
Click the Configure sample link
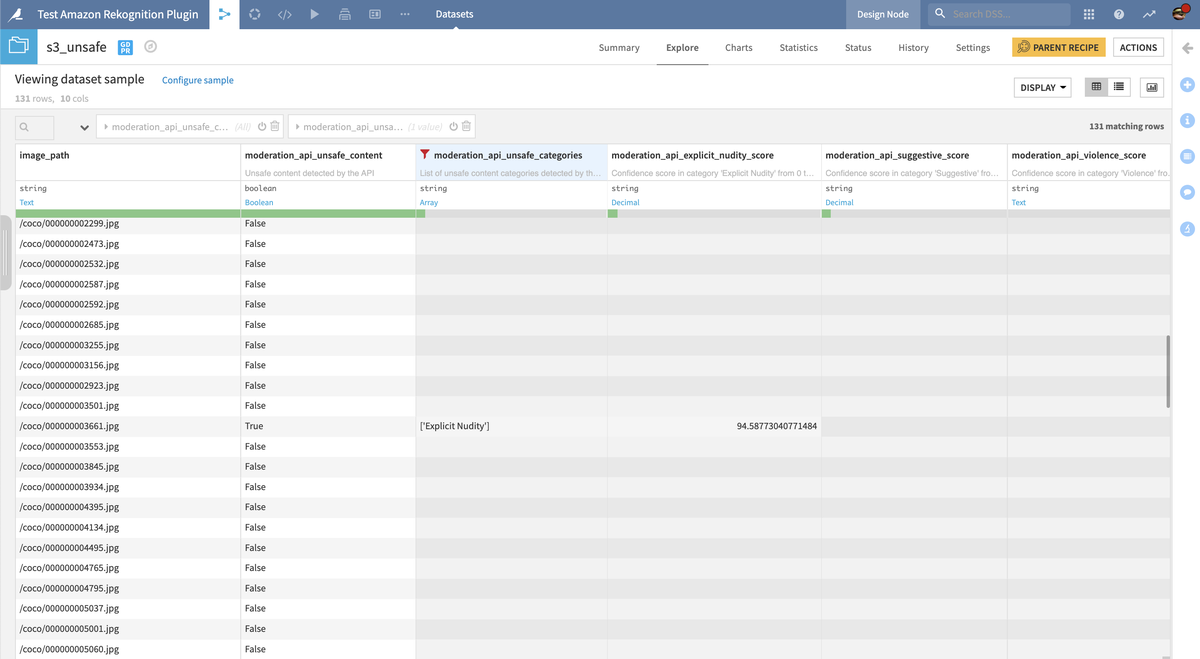[x=198, y=80]
